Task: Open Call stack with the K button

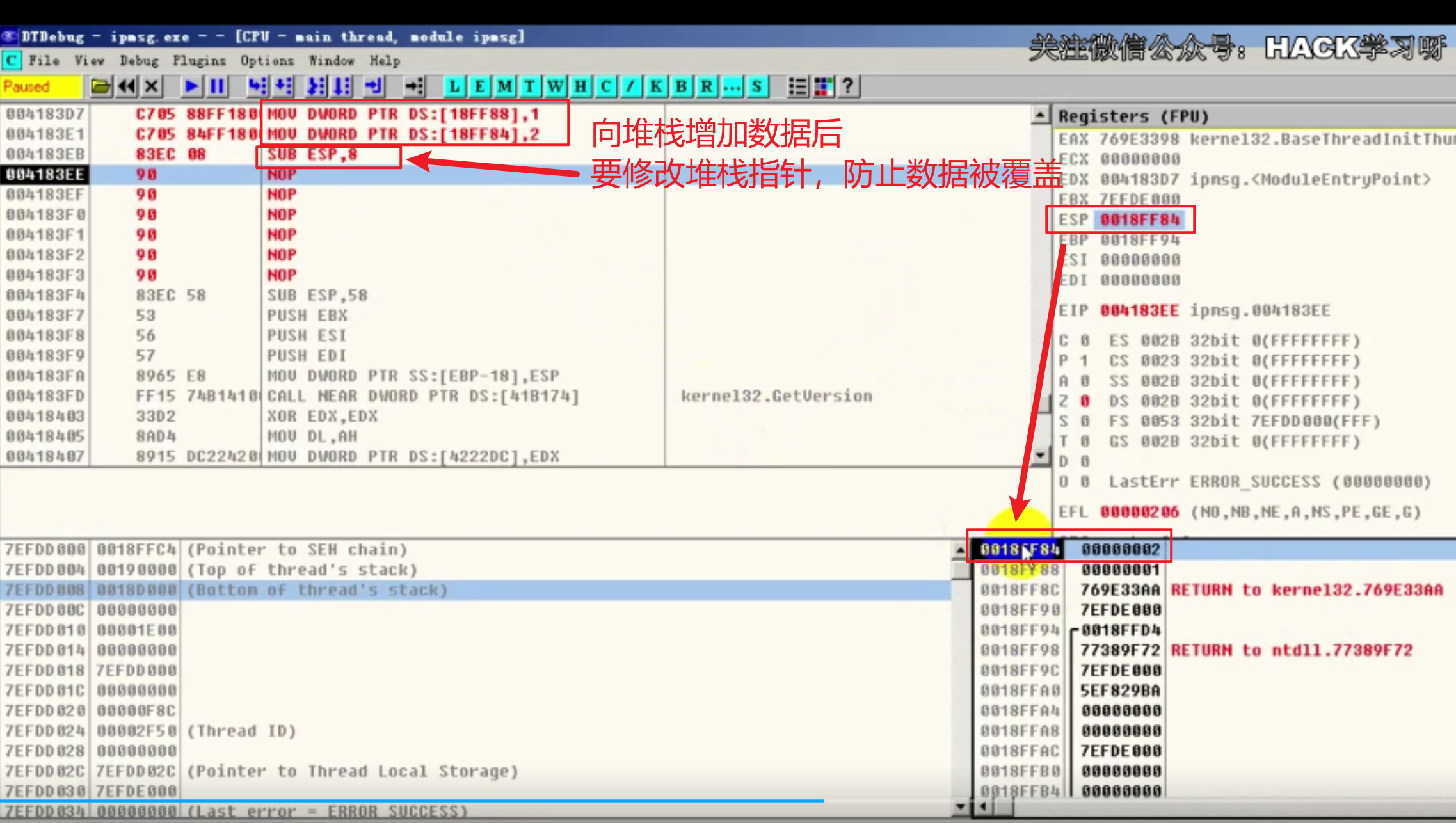Action: pos(656,86)
